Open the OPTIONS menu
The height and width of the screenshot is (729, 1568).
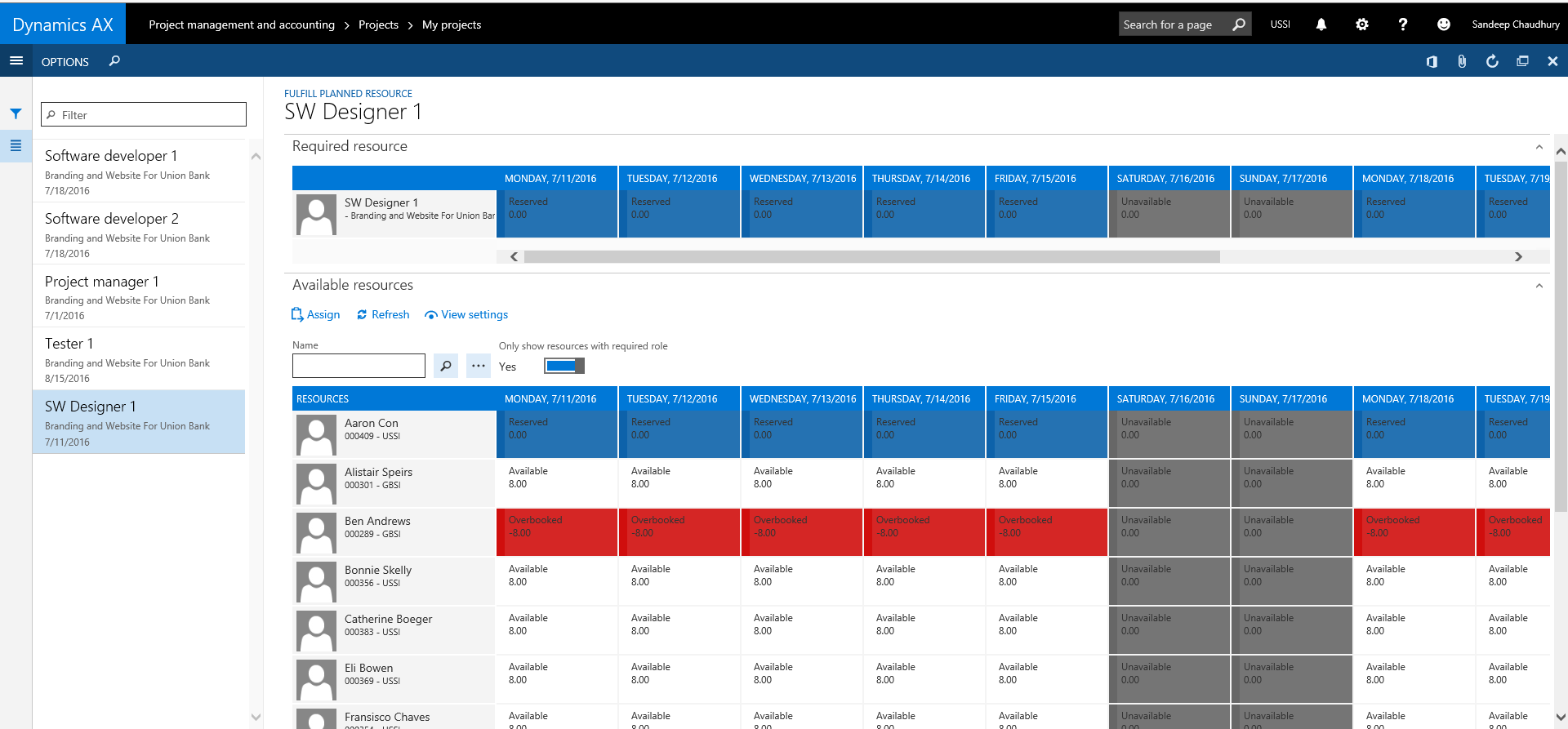(x=65, y=62)
